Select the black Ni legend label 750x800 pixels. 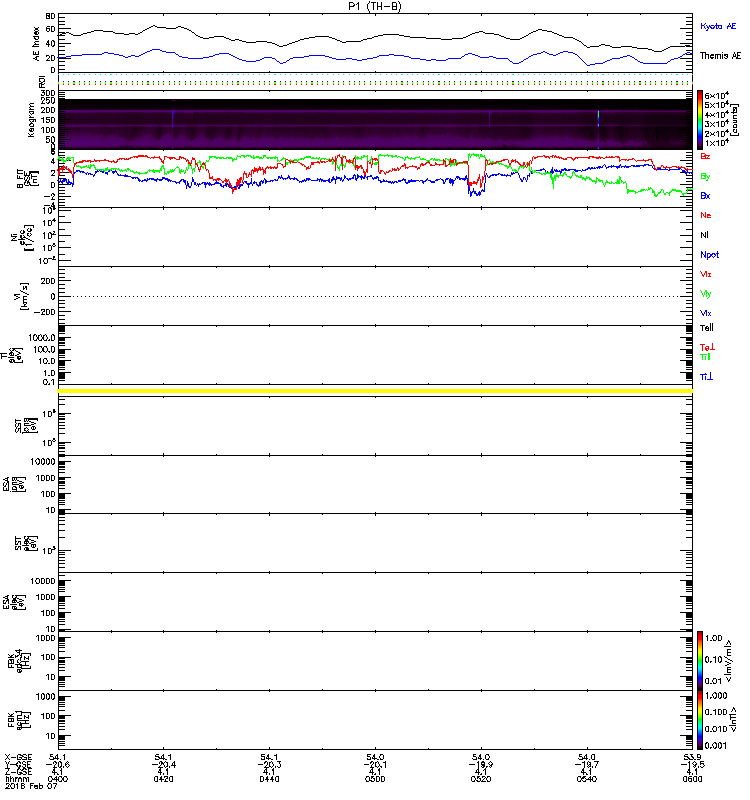coord(704,235)
